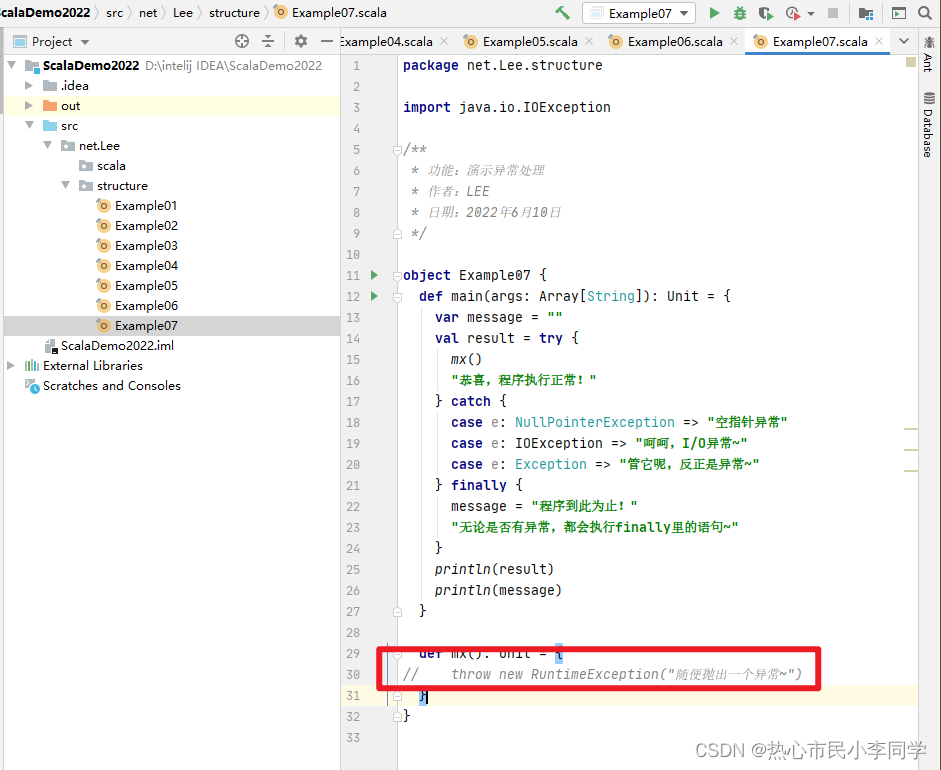Show hidden tabs dropdown chevron
The image size is (941, 770).
pos(904,41)
